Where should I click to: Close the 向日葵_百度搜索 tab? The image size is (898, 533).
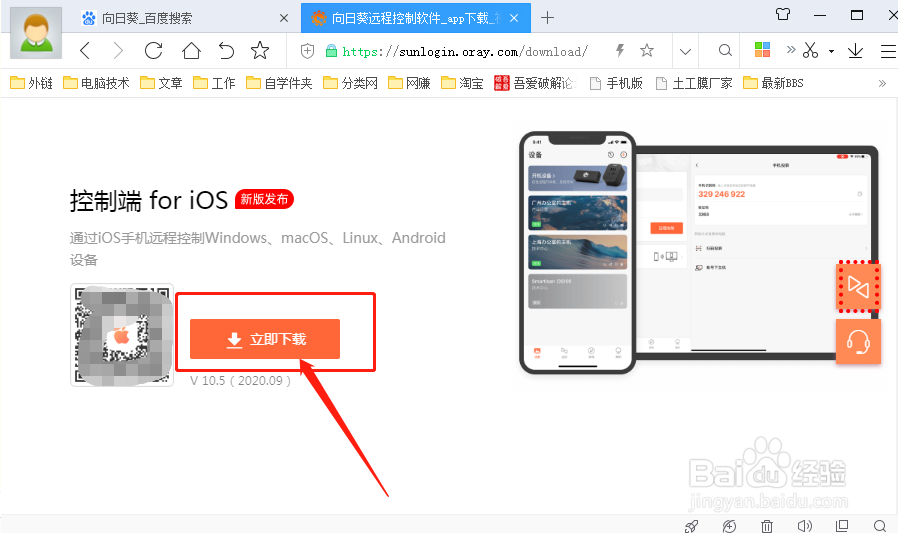pos(283,18)
